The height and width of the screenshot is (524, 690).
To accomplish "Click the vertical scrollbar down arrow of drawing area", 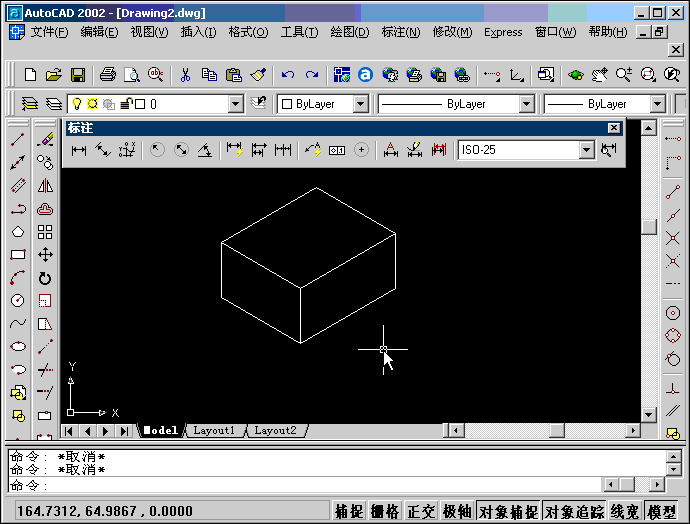I will click(649, 414).
